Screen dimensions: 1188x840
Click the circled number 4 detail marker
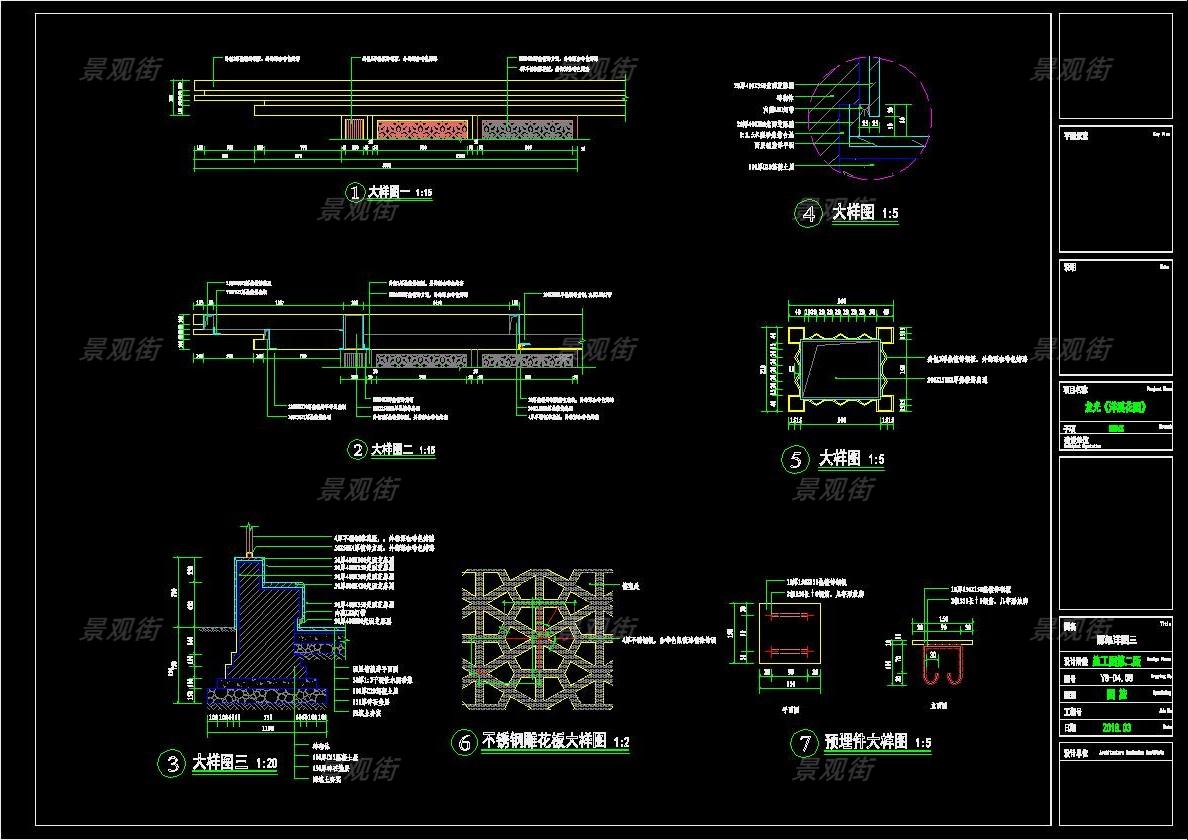point(808,213)
